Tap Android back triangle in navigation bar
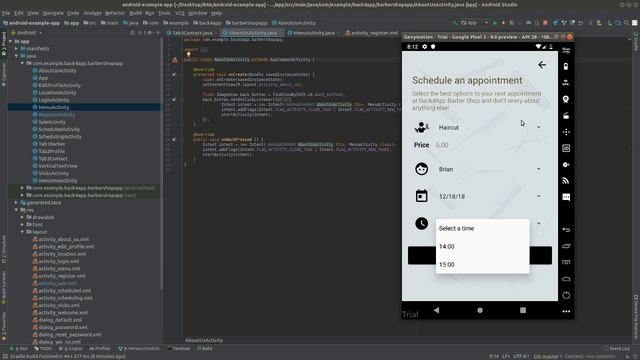 point(436,310)
